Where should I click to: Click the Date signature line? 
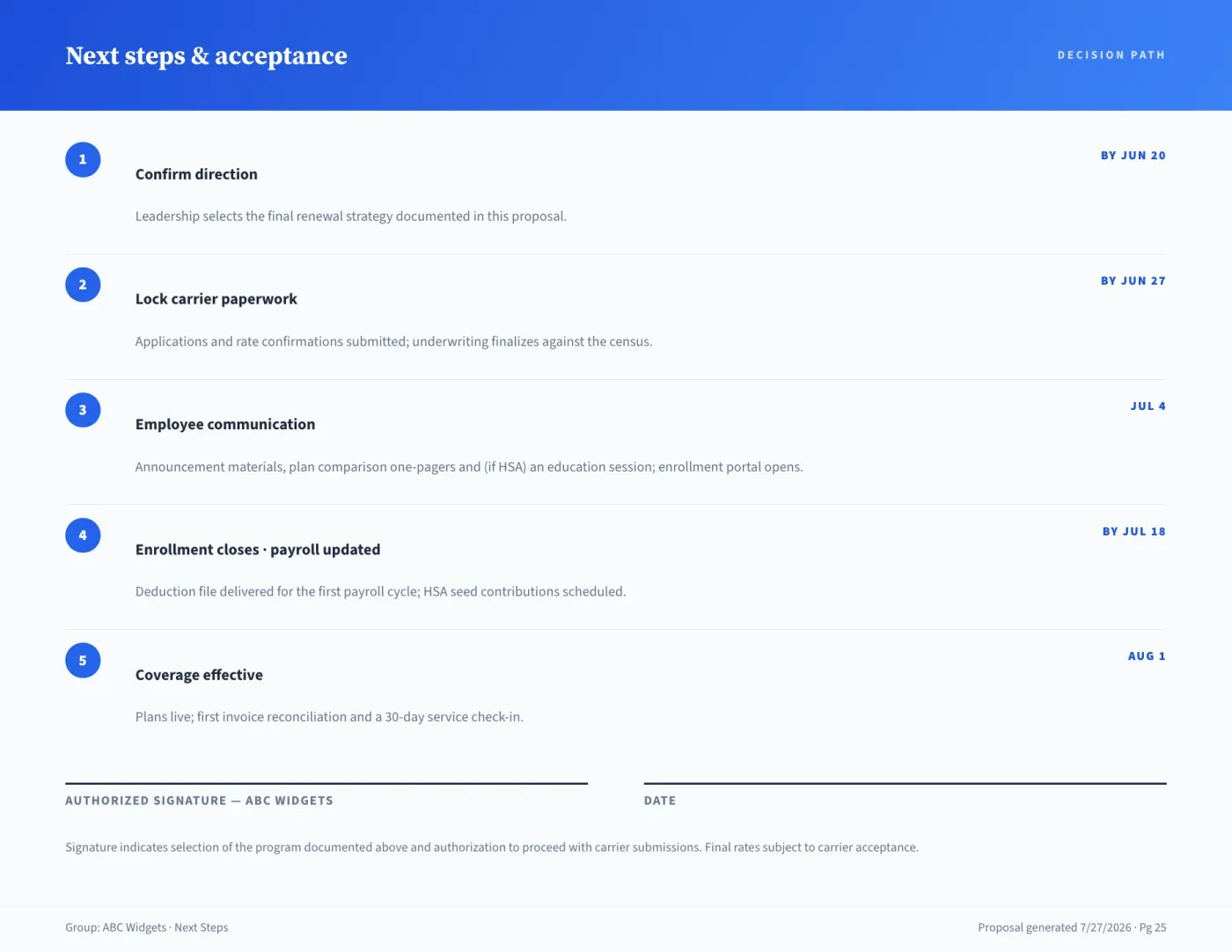pos(905,783)
